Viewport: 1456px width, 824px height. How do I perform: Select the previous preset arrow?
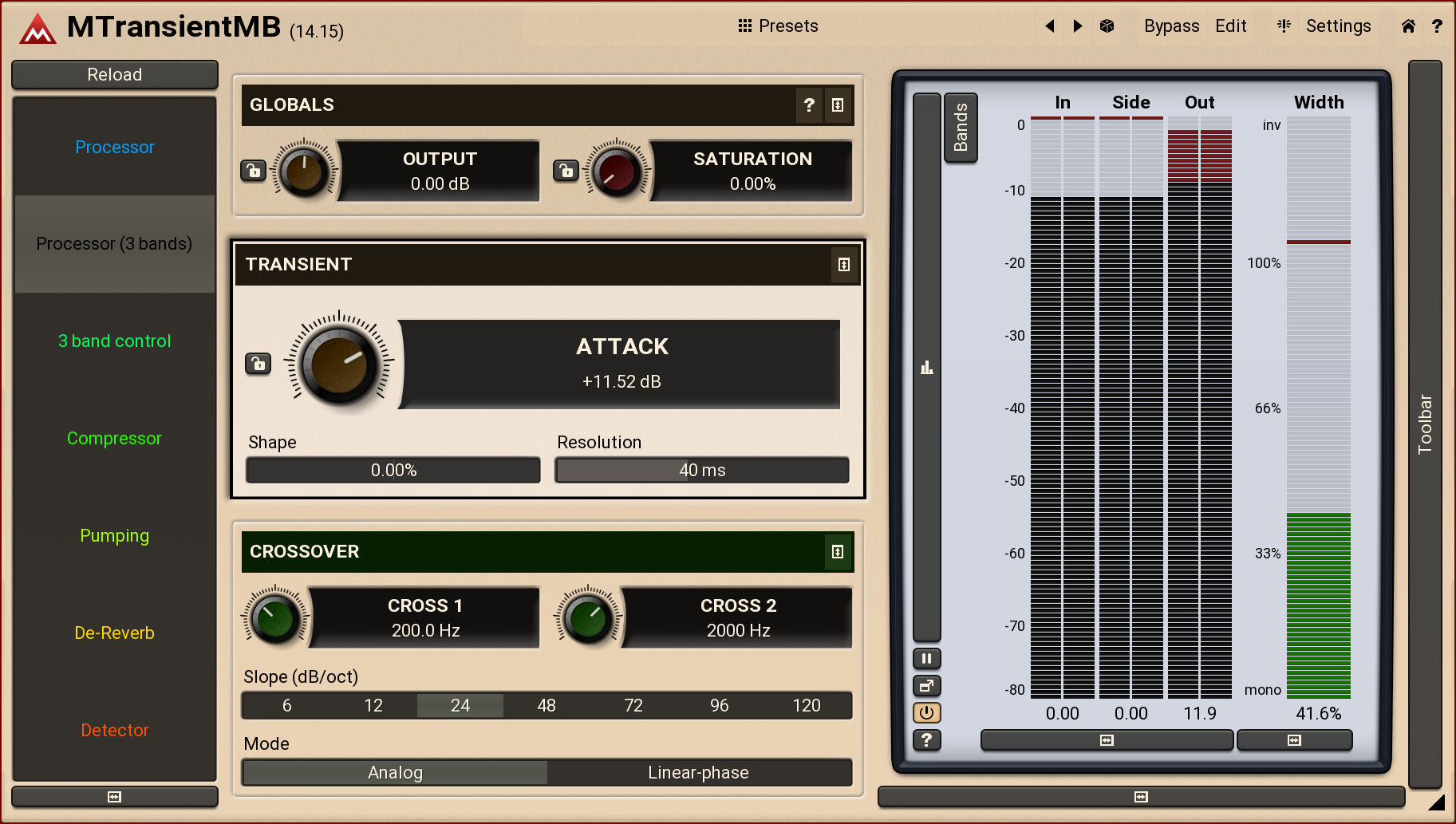[x=1050, y=26]
